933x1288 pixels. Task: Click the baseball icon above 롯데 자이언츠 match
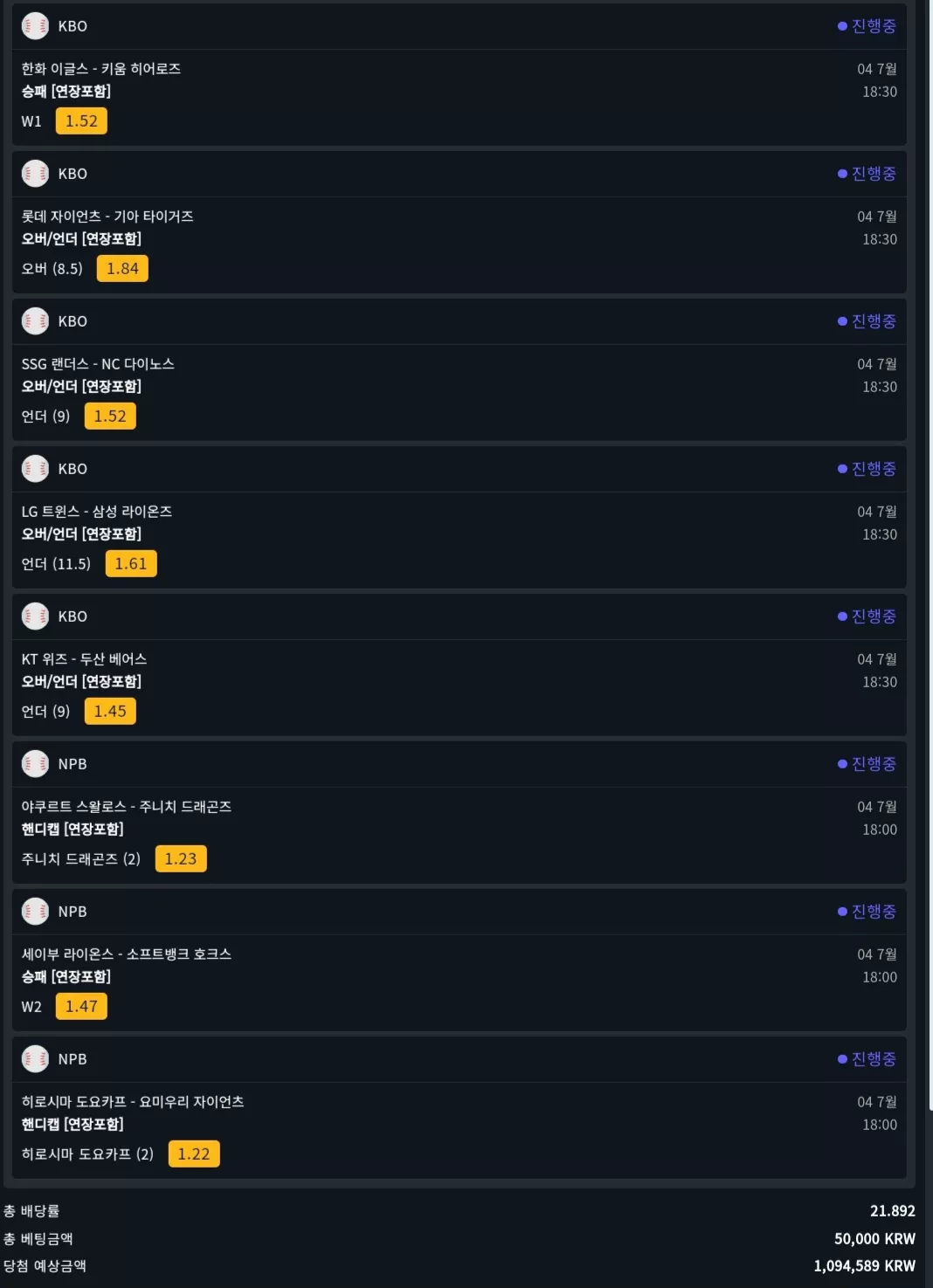pyautogui.click(x=35, y=174)
